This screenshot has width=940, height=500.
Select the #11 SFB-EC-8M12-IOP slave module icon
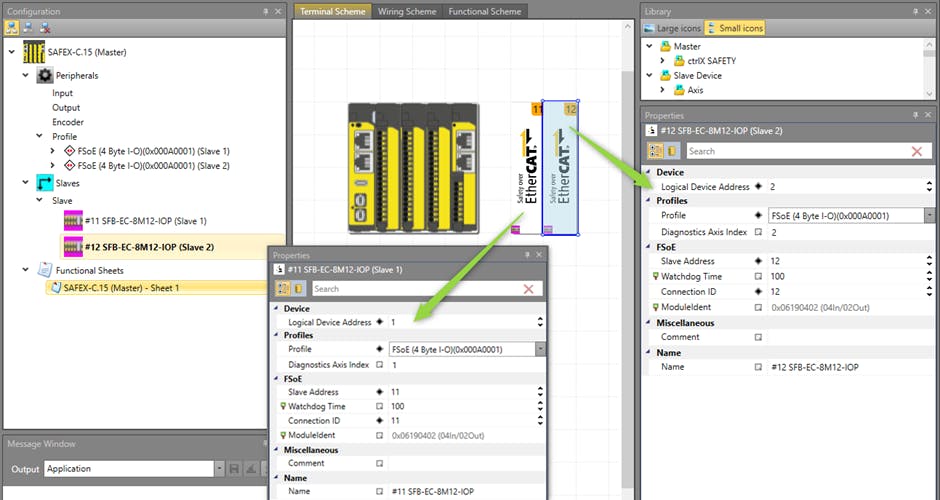[x=72, y=221]
